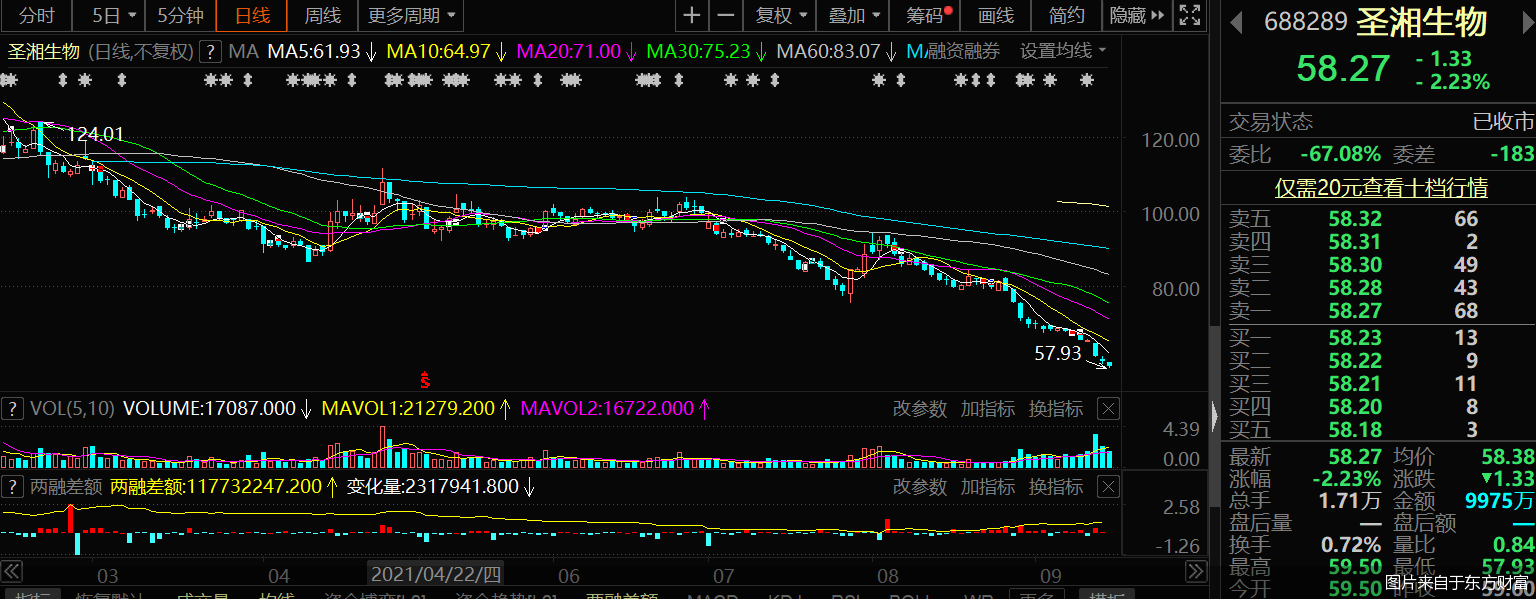Image resolution: width=1536 pixels, height=599 pixels.
Task: Click 换手 0.72% value
Action: click(x=1350, y=545)
